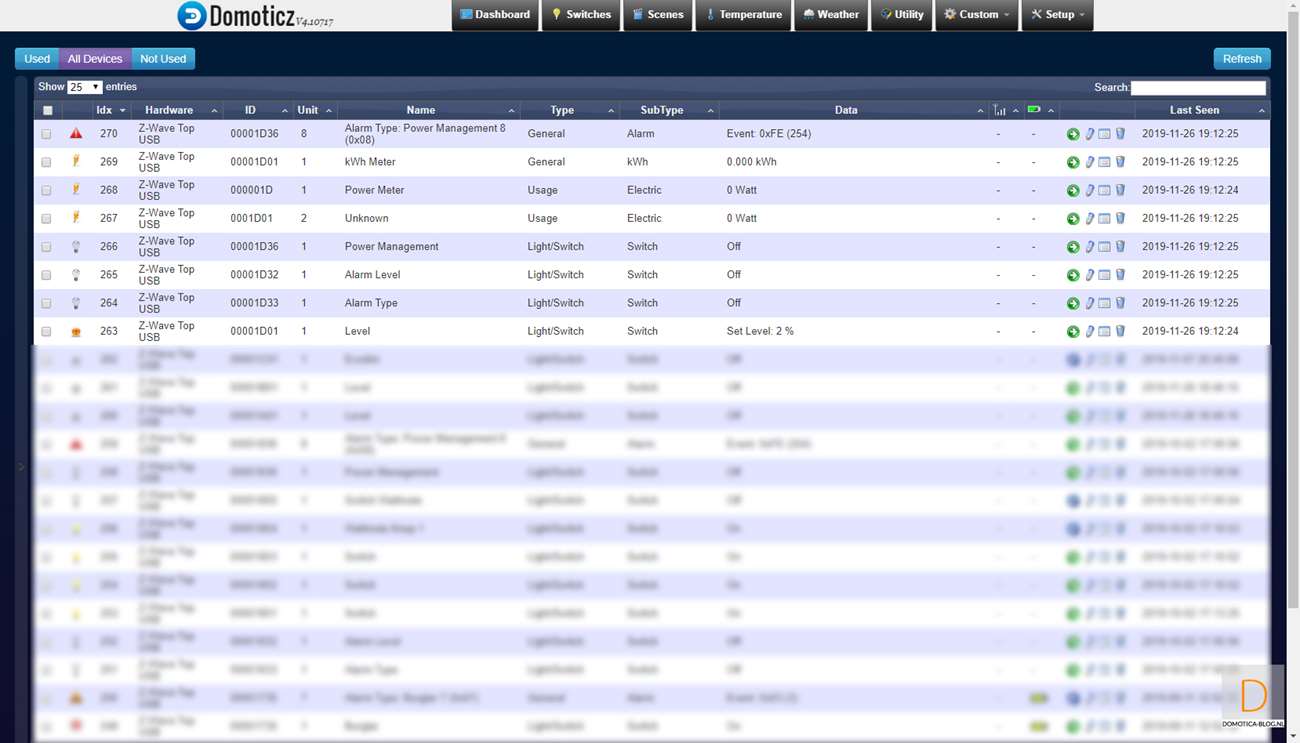The image size is (1300, 743).
Task: Sort by battery level column icon
Action: coord(1034,110)
